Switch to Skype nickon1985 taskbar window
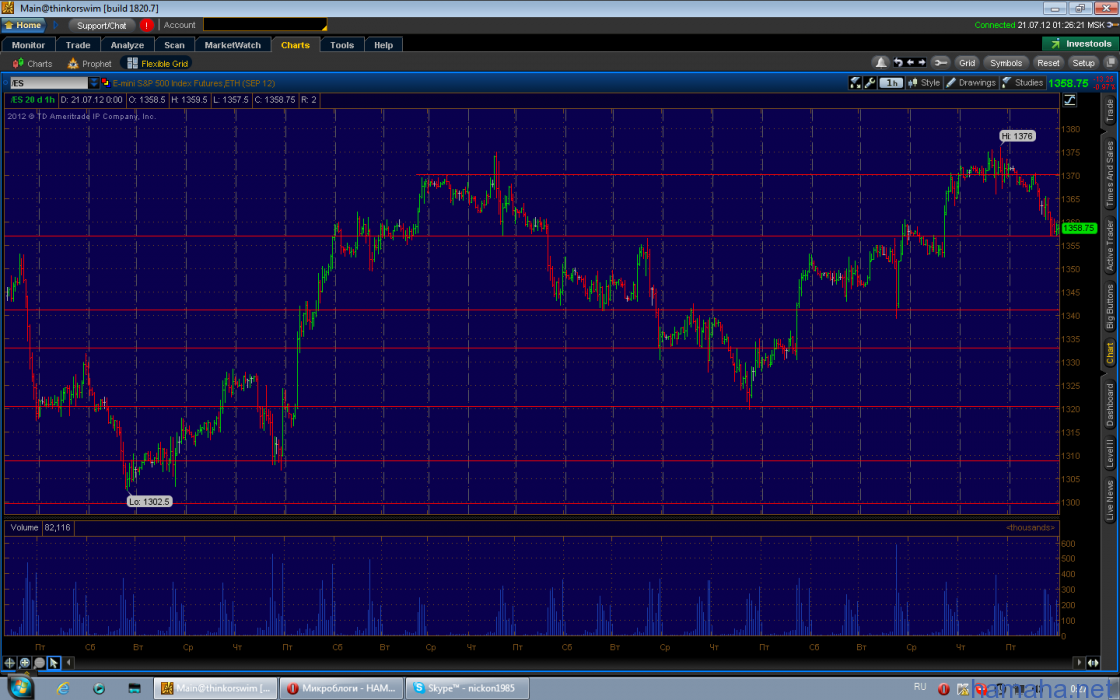The width and height of the screenshot is (1120, 700). pos(467,688)
